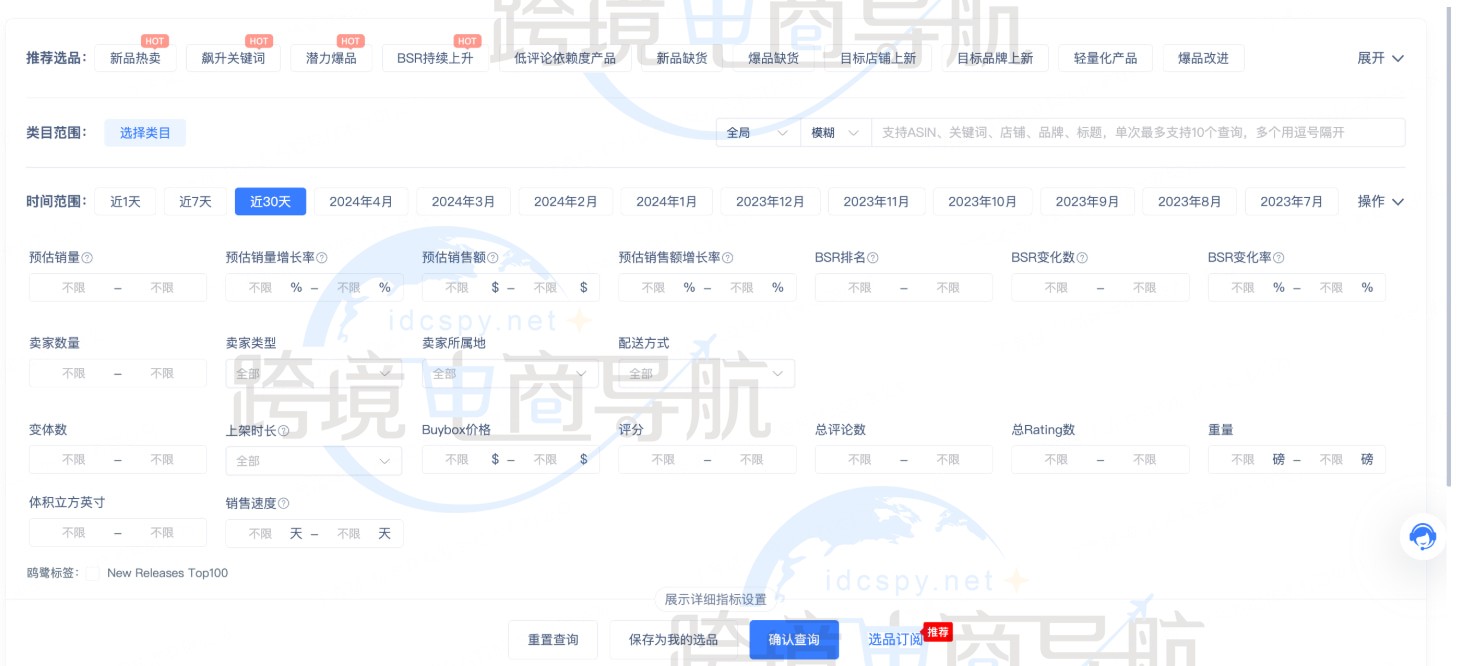Select the 近7天 time range tab
1460x666 pixels.
pos(196,200)
